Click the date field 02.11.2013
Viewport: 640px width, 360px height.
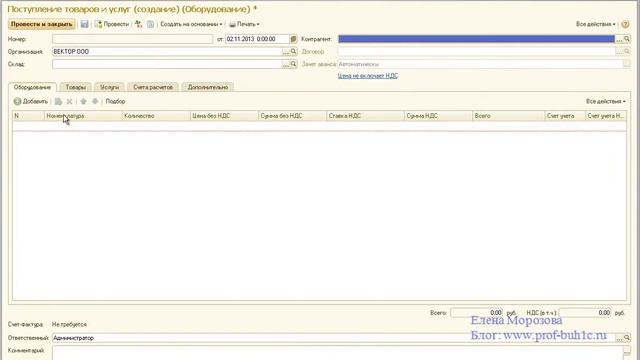257,39
